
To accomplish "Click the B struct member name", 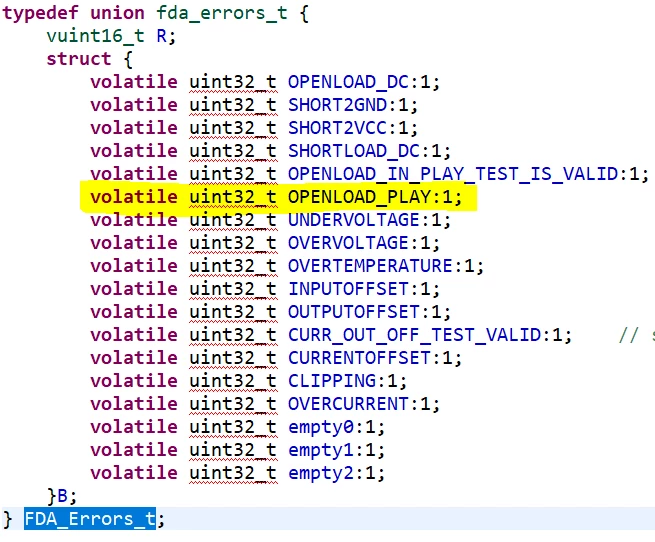I will (x=62, y=496).
